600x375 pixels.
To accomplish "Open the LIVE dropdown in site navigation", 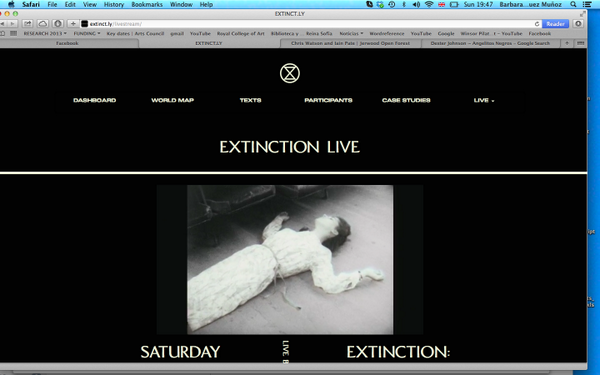I will point(484,100).
